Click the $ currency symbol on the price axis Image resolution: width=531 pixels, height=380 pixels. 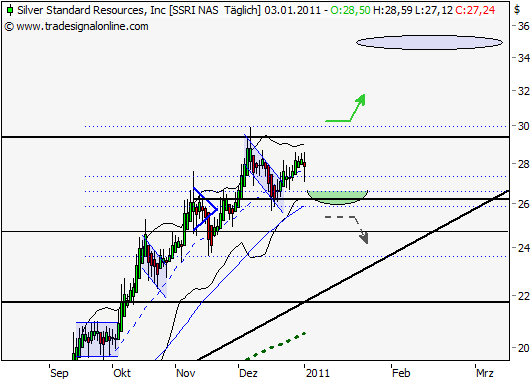point(517,9)
